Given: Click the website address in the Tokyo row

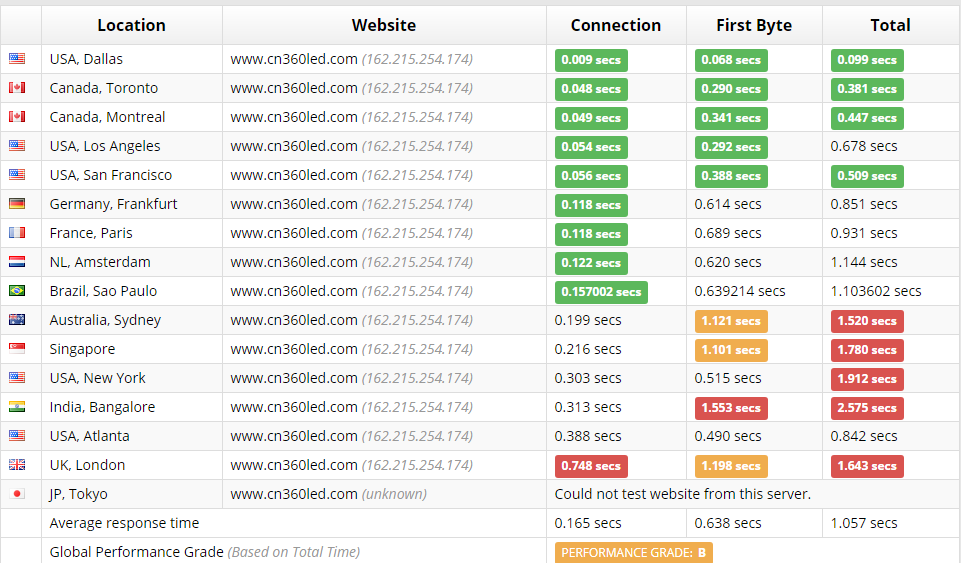Looking at the screenshot, I should (x=294, y=494).
